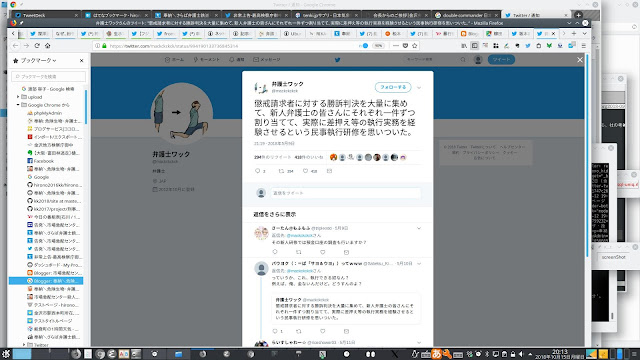Go back with Firefox back arrow
Screen dimensions: 640x360
(16, 46)
